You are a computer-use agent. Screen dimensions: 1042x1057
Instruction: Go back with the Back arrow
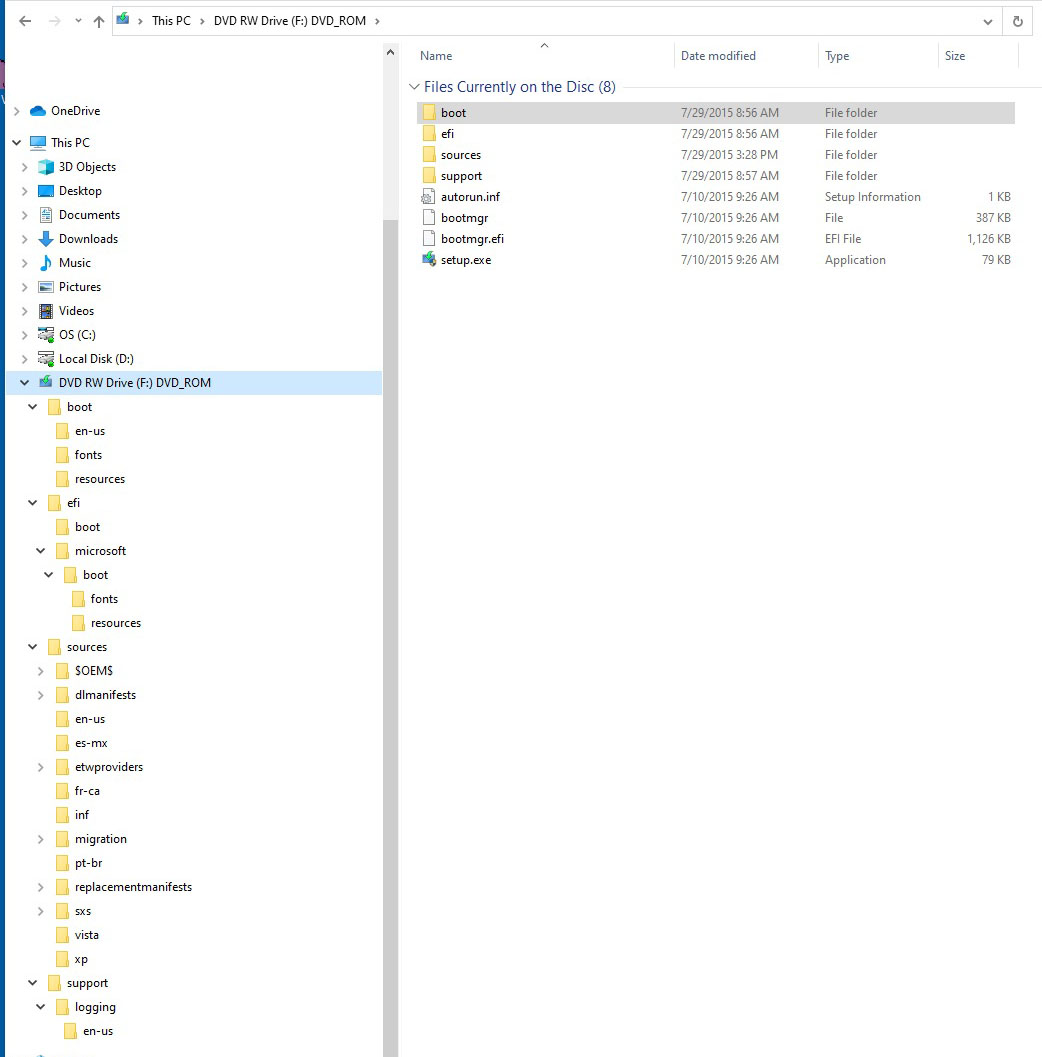[25, 21]
